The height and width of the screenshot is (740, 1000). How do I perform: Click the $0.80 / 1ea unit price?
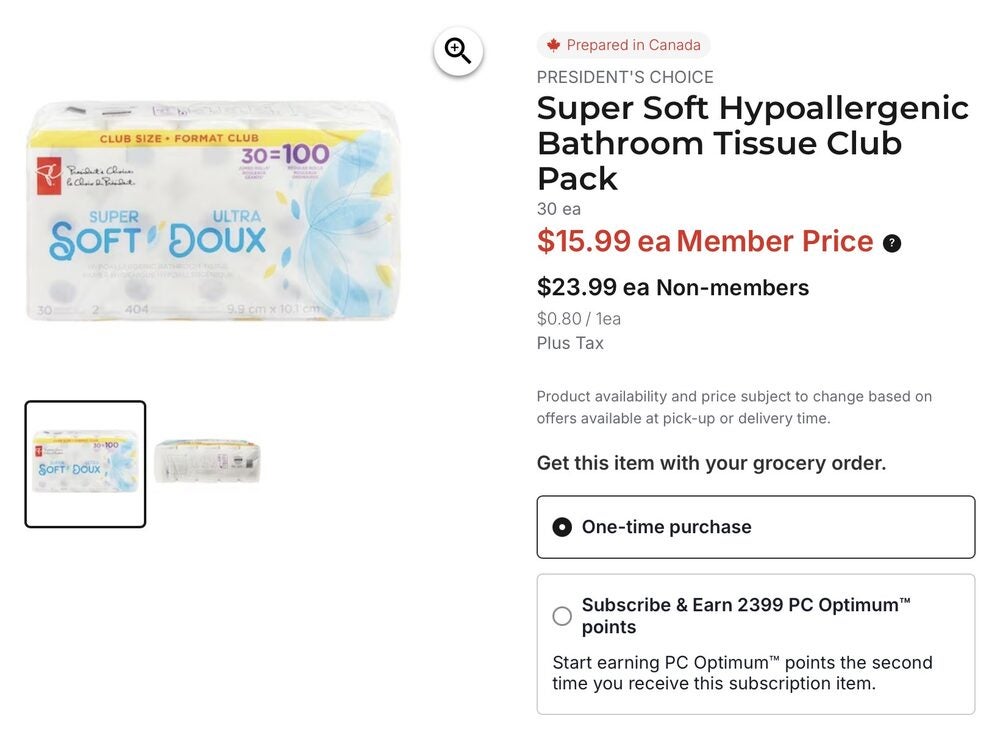click(579, 319)
